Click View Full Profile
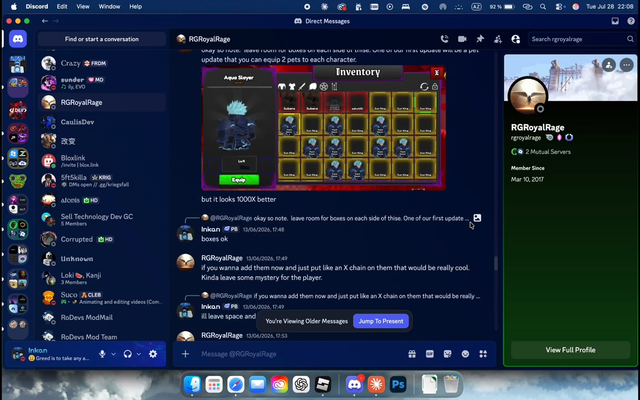The height and width of the screenshot is (400, 640). coord(570,350)
